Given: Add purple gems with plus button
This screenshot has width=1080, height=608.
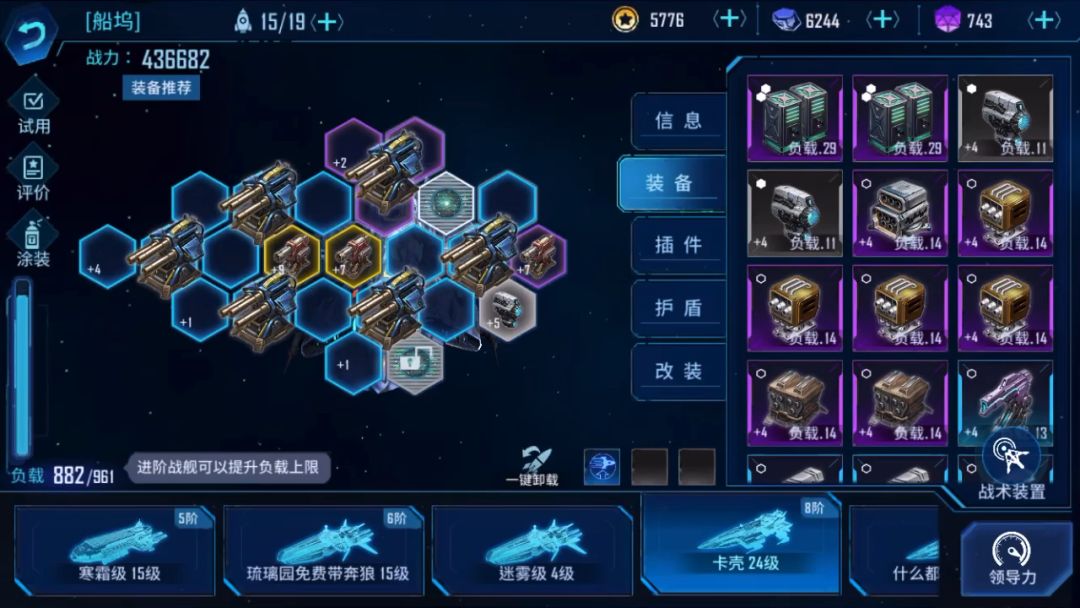Looking at the screenshot, I should (1043, 20).
